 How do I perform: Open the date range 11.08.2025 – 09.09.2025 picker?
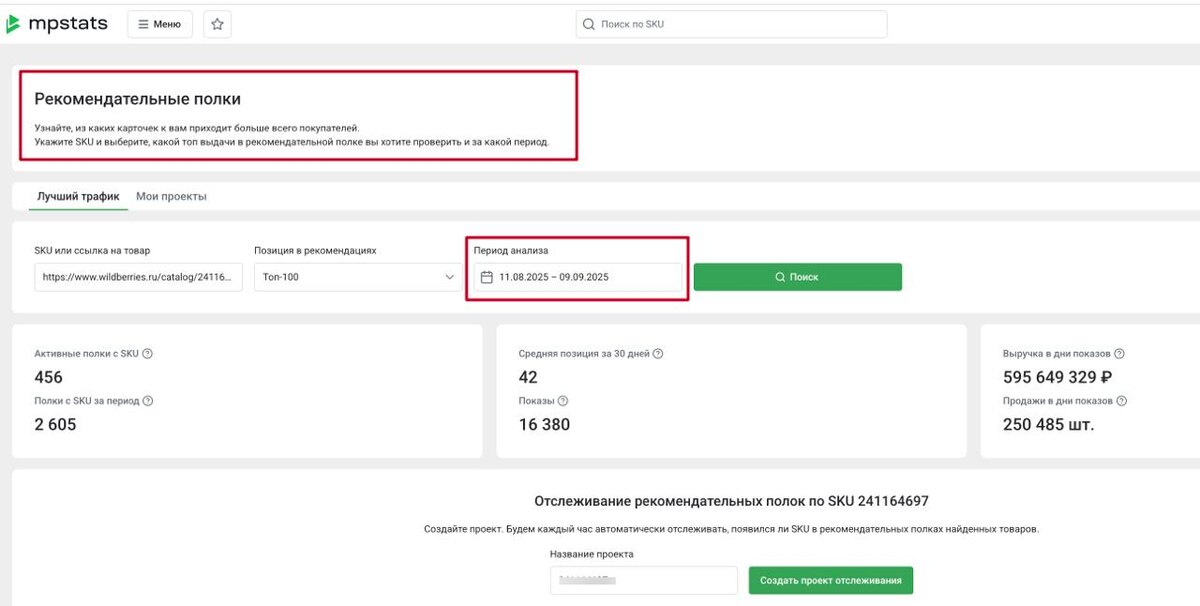pyautogui.click(x=580, y=277)
